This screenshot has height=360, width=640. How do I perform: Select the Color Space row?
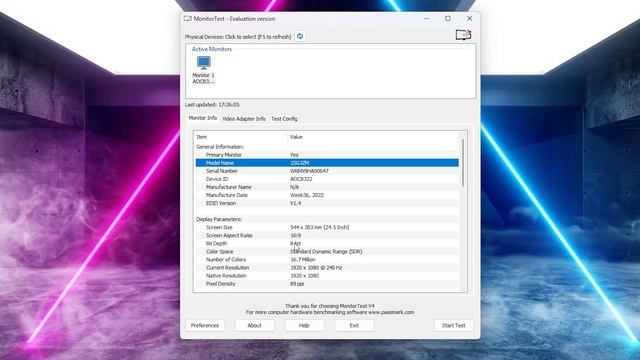pos(327,251)
